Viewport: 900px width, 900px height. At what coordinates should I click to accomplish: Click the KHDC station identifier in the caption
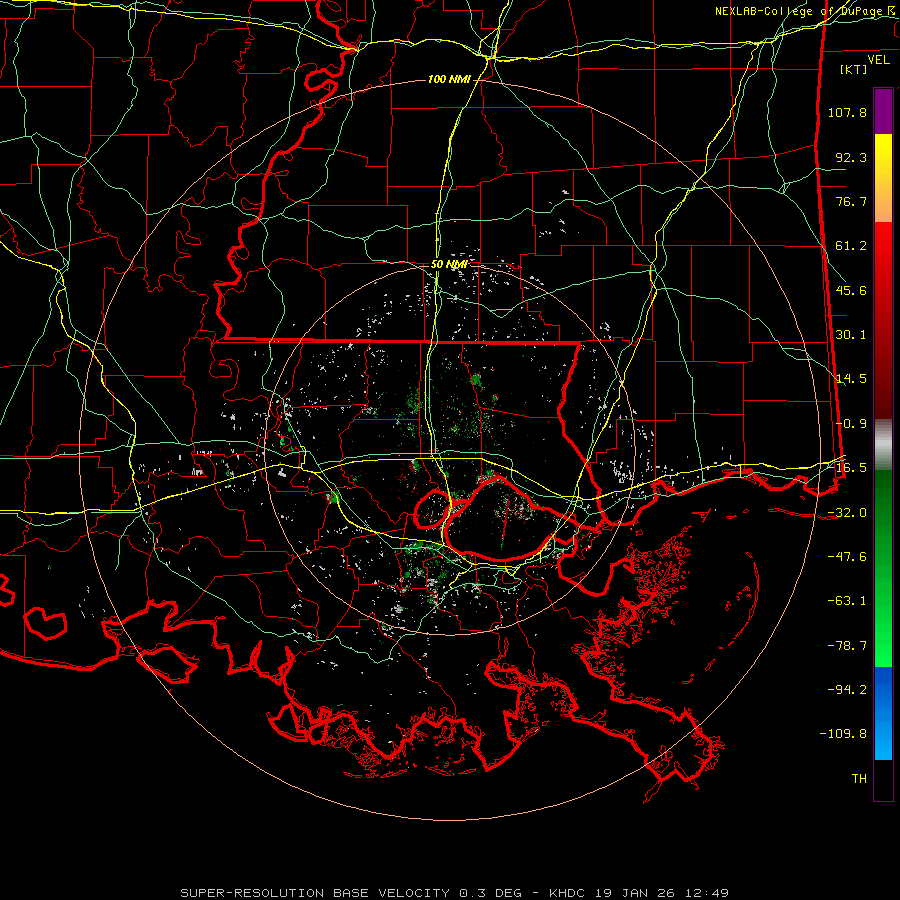[x=568, y=893]
